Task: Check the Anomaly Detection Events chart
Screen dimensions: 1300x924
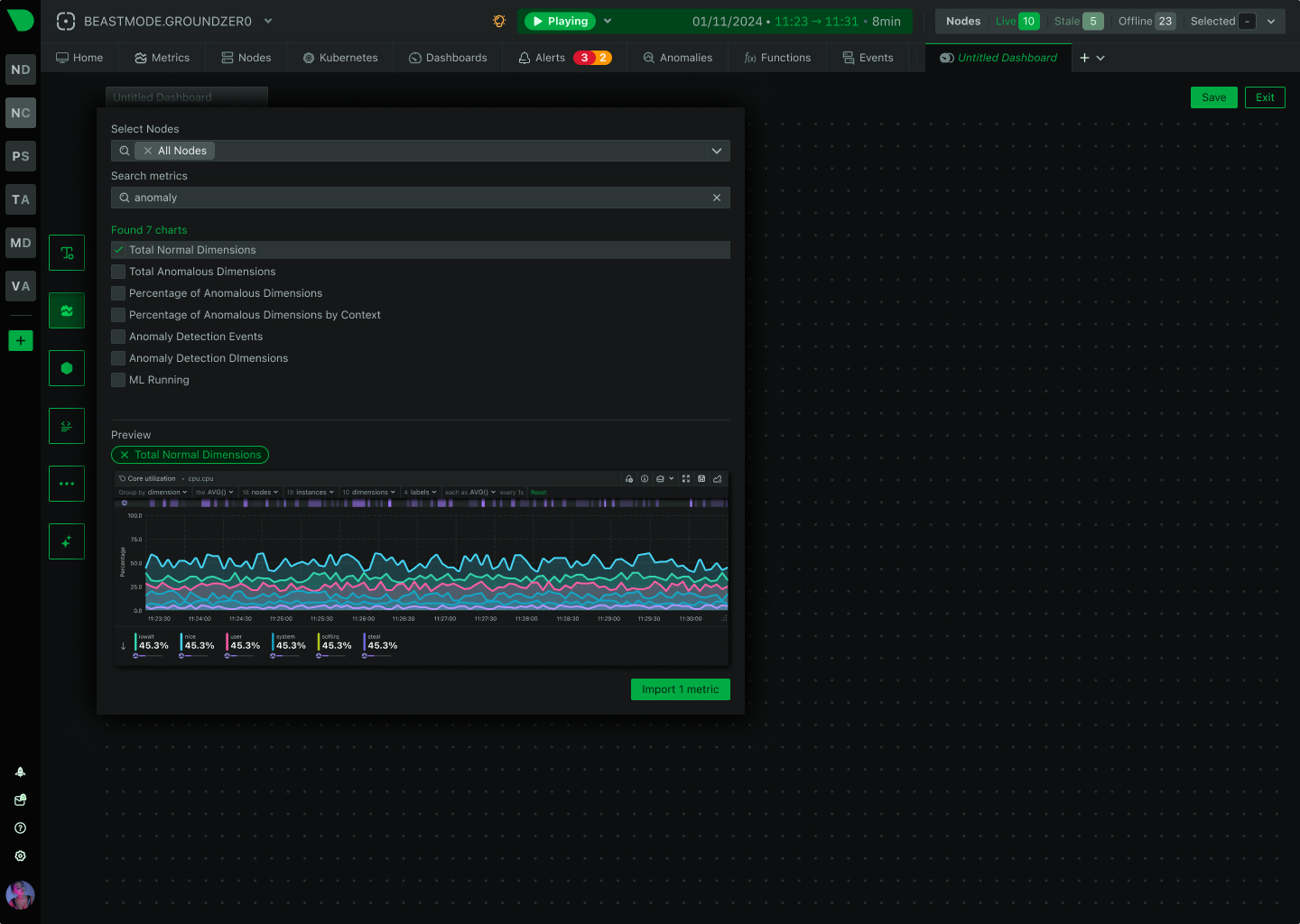Action: (x=118, y=337)
